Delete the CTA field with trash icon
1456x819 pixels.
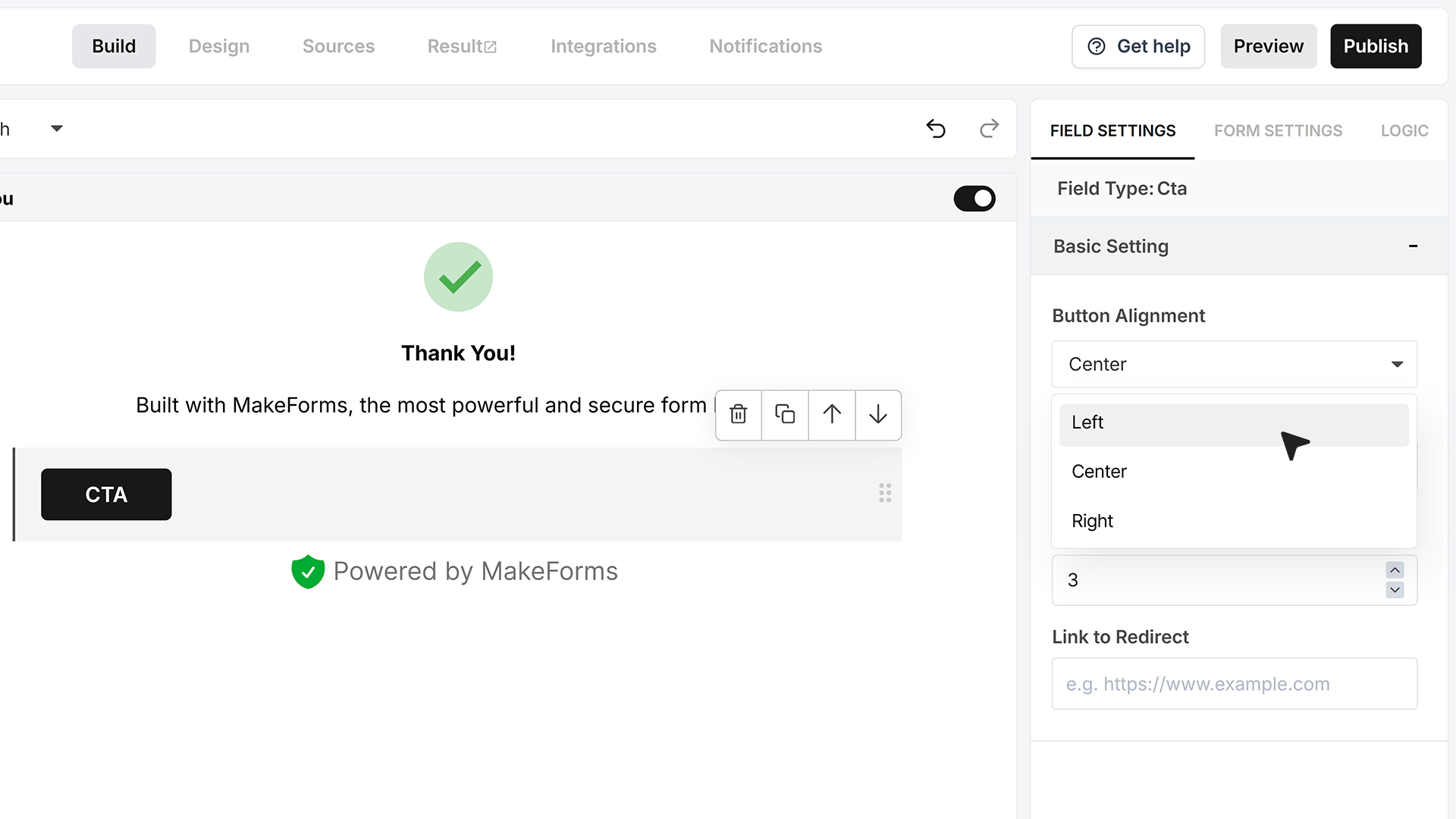[739, 414]
